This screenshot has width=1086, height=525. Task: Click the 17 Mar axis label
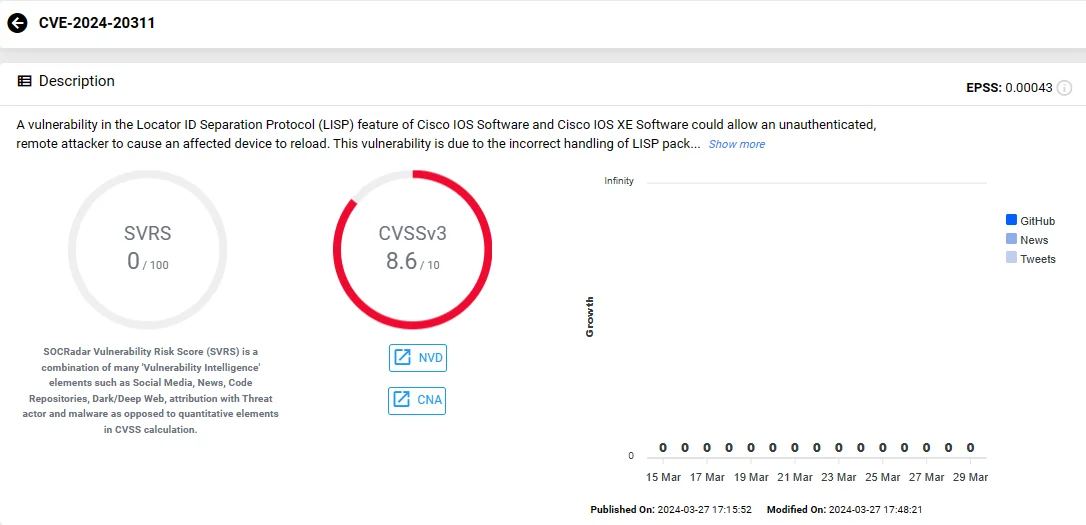(x=707, y=477)
